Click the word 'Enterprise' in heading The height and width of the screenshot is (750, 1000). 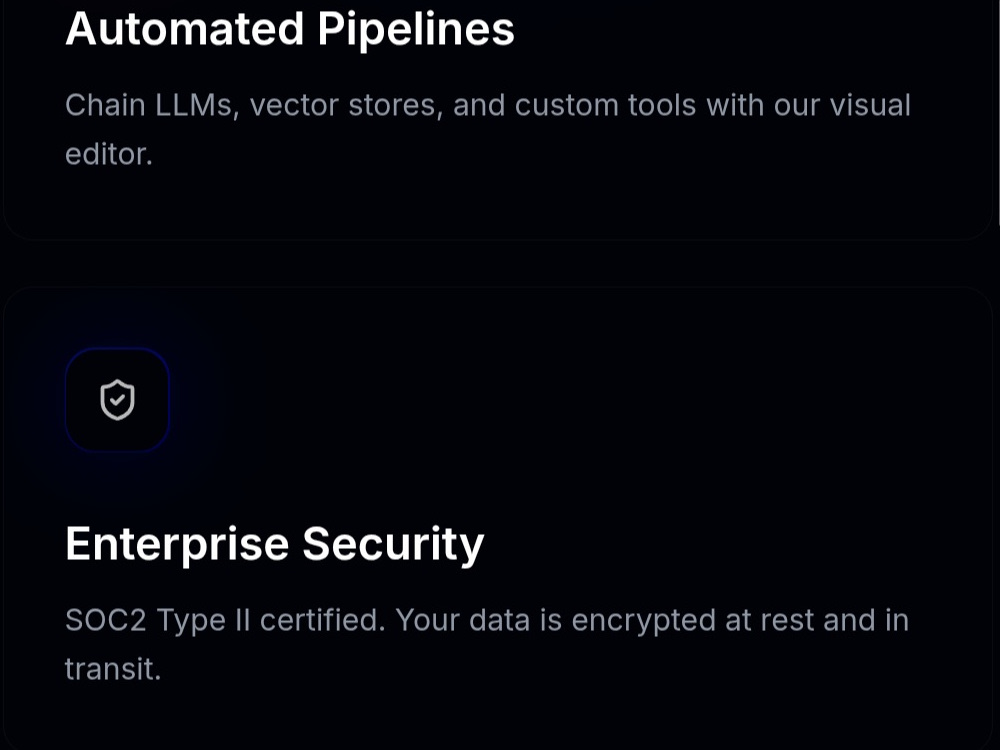(177, 545)
